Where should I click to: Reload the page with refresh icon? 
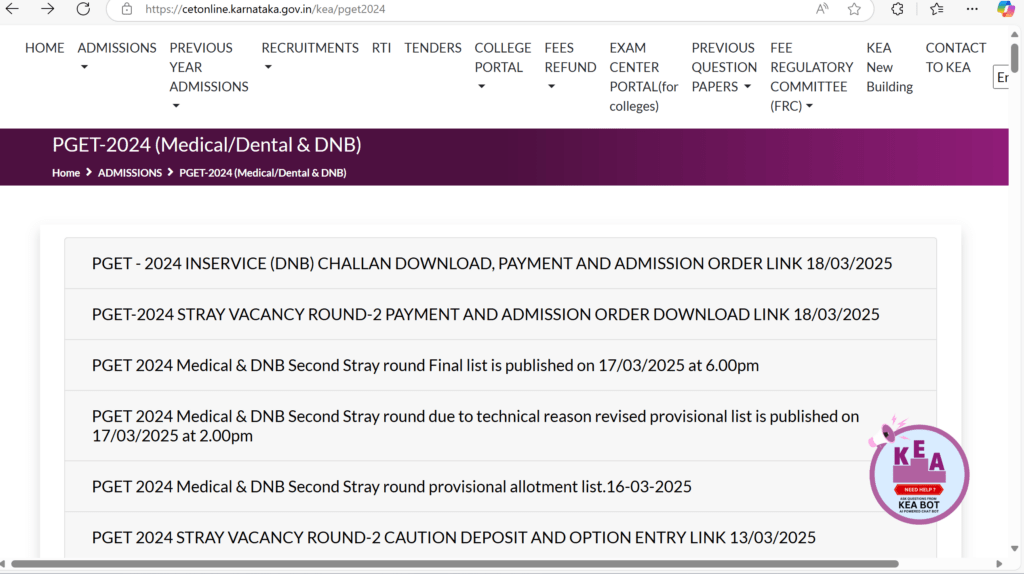point(83,9)
